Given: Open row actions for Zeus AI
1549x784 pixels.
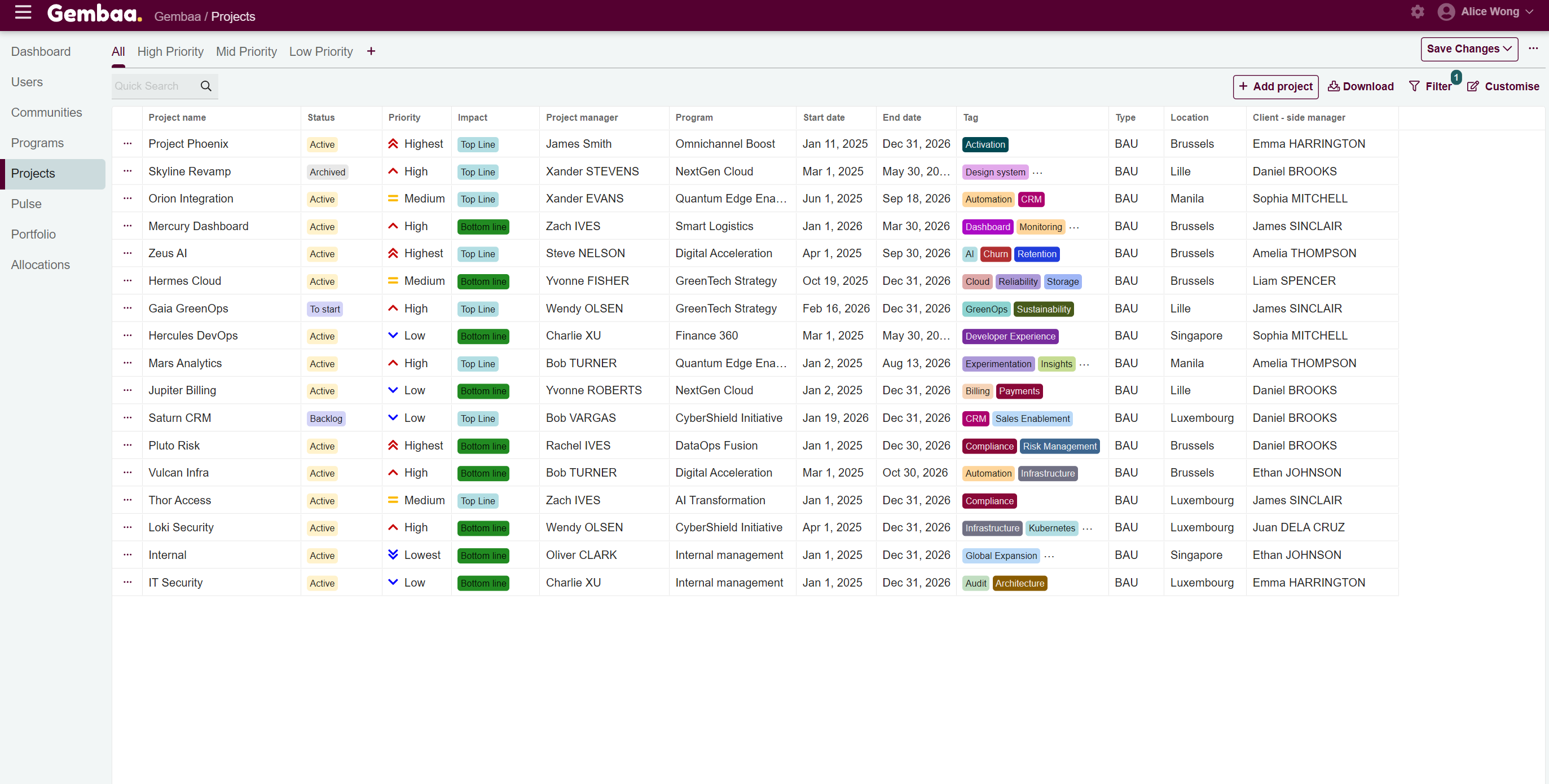Looking at the screenshot, I should tap(127, 253).
